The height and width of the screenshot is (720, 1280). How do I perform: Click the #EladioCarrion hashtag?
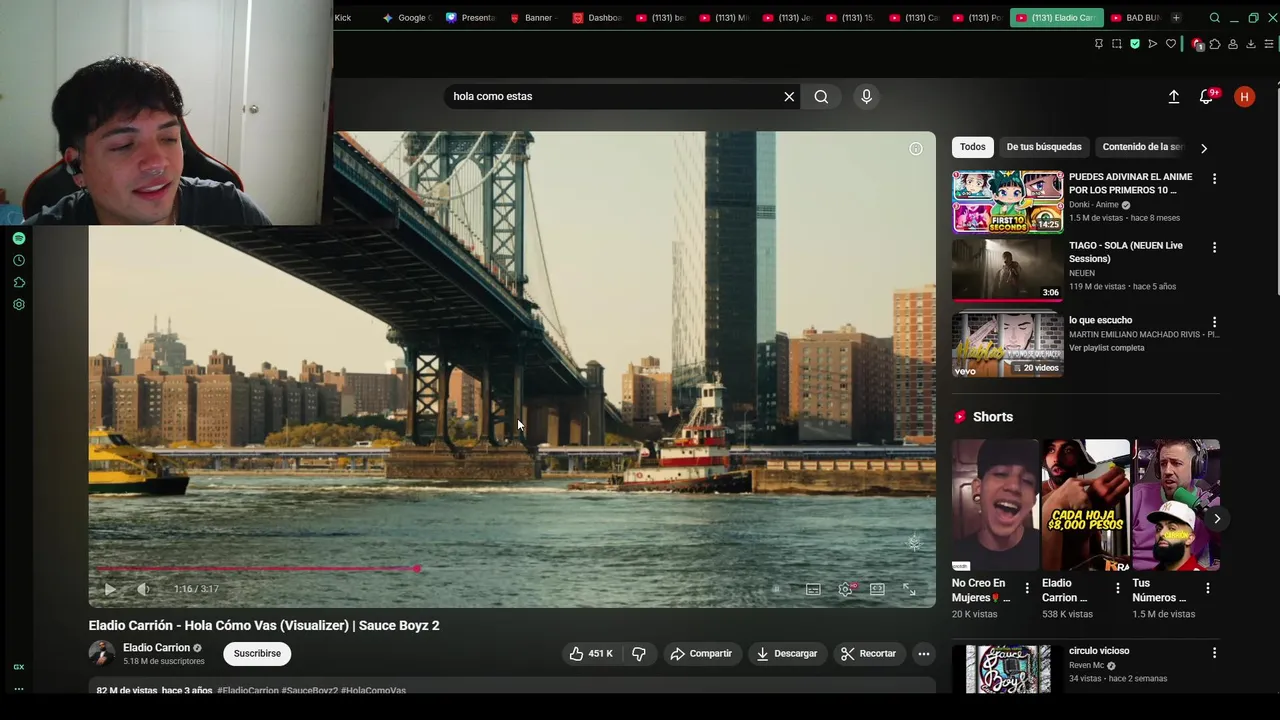pyautogui.click(x=248, y=690)
